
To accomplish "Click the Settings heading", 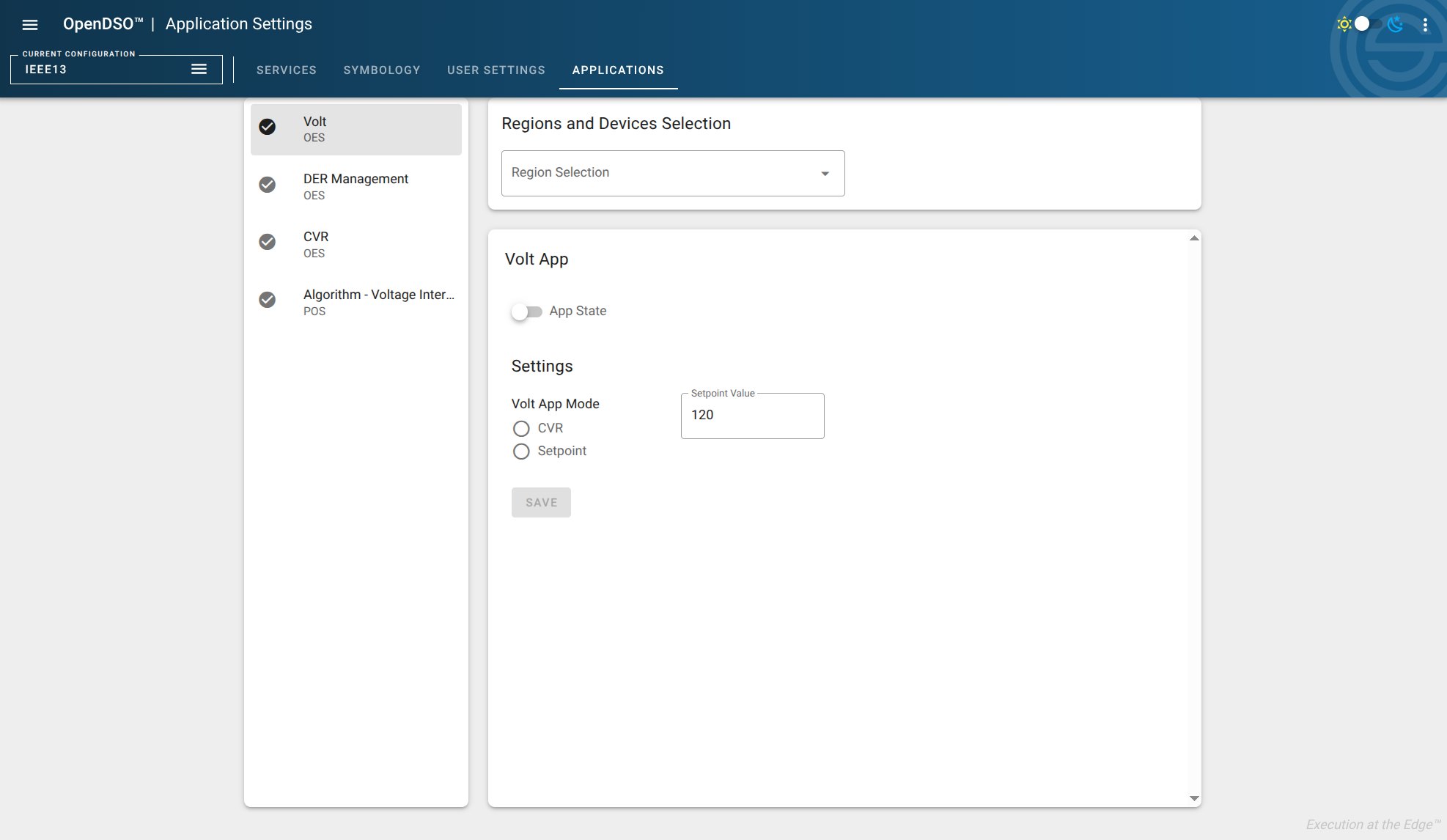I will tap(542, 366).
